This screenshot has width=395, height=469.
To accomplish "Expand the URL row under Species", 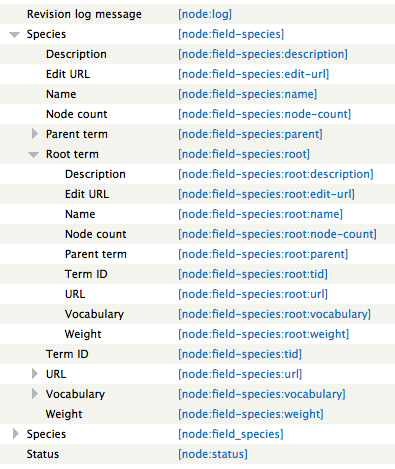I will coord(34,374).
